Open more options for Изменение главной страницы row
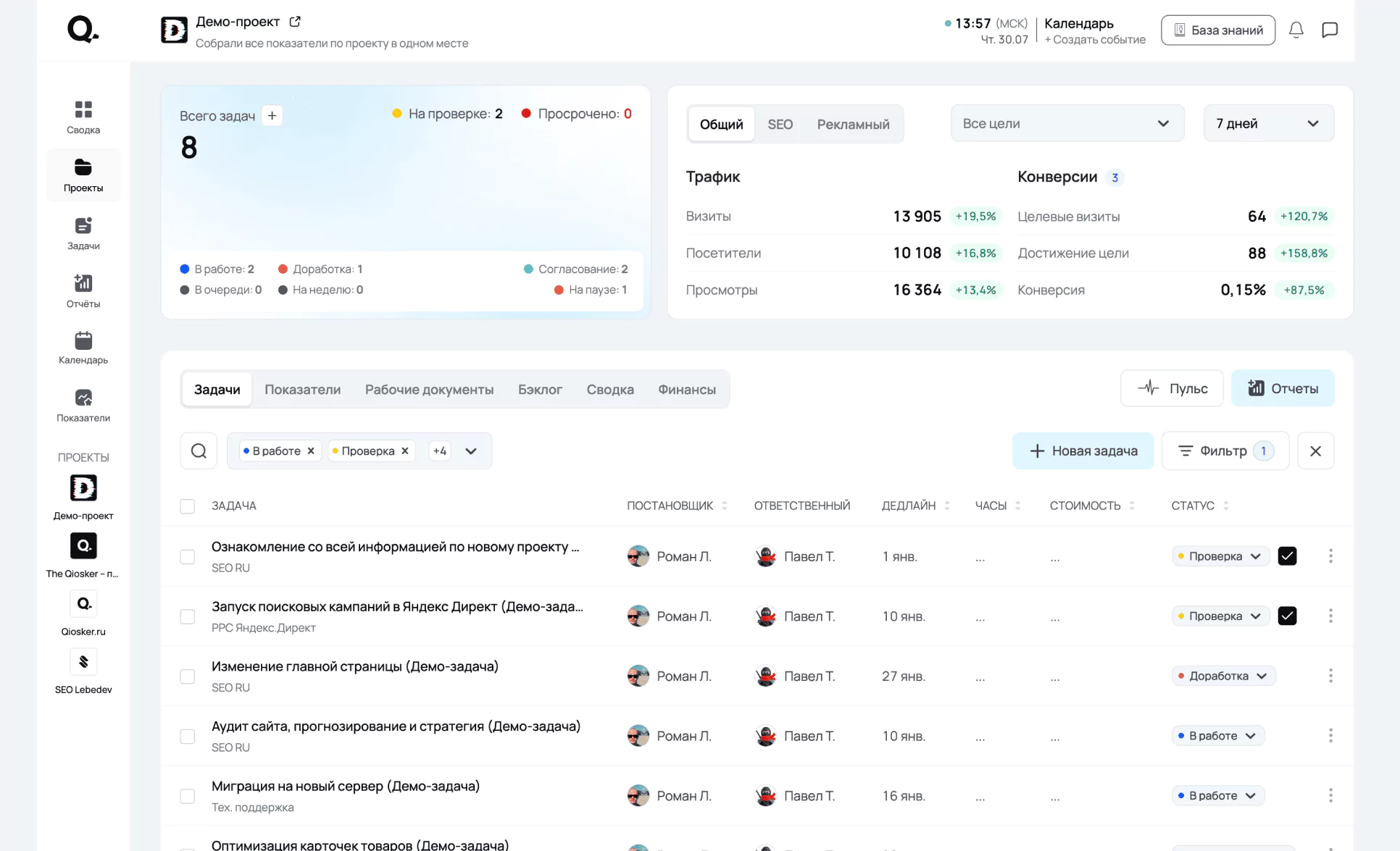The height and width of the screenshot is (851, 1400). click(1330, 676)
